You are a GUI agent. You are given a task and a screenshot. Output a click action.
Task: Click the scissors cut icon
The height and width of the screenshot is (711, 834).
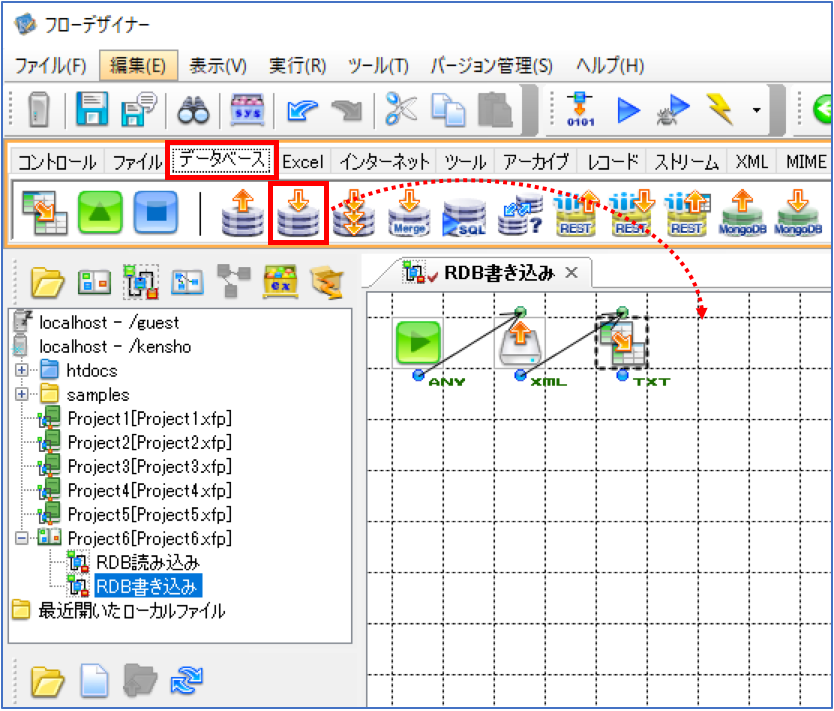point(401,109)
